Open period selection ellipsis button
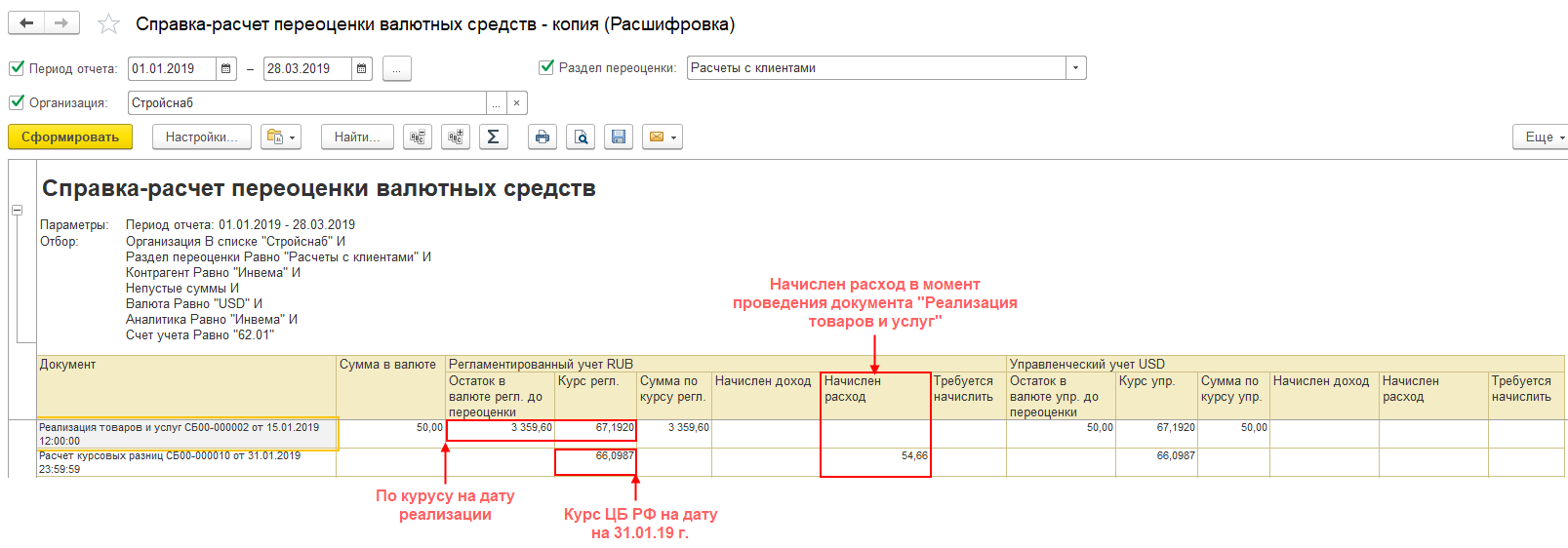1568x548 pixels. pos(397,68)
